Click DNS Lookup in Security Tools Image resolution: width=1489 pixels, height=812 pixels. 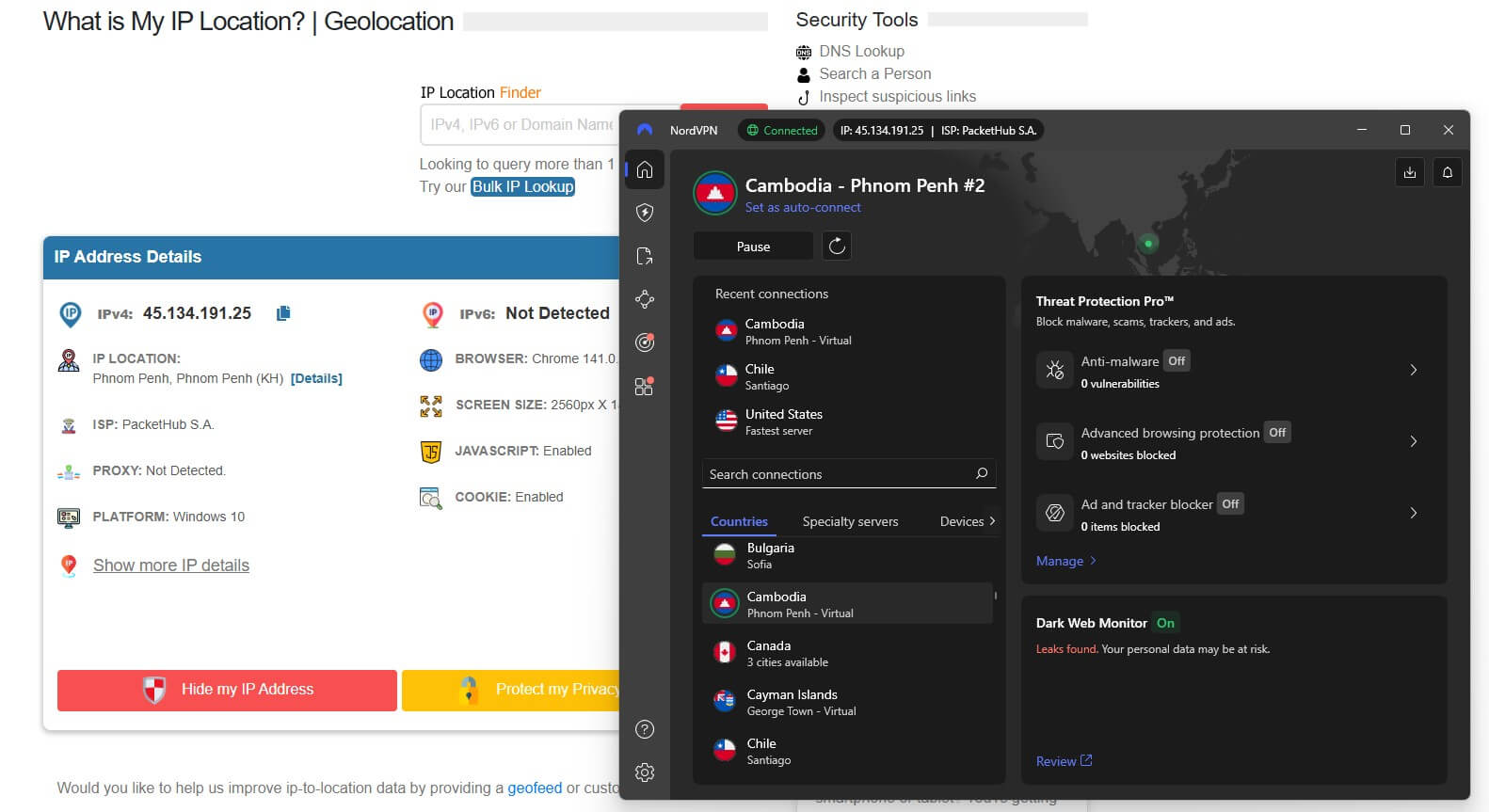pos(861,51)
